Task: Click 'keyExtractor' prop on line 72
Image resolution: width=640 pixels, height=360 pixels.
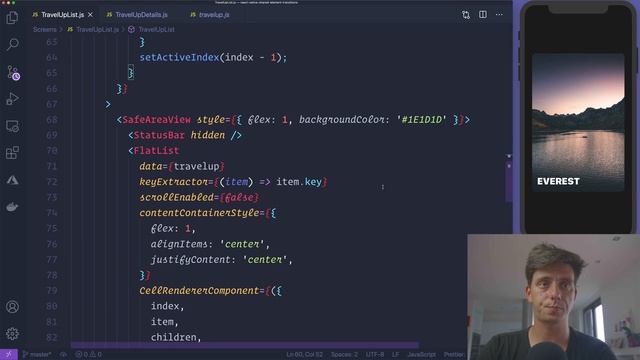Action: 173,182
